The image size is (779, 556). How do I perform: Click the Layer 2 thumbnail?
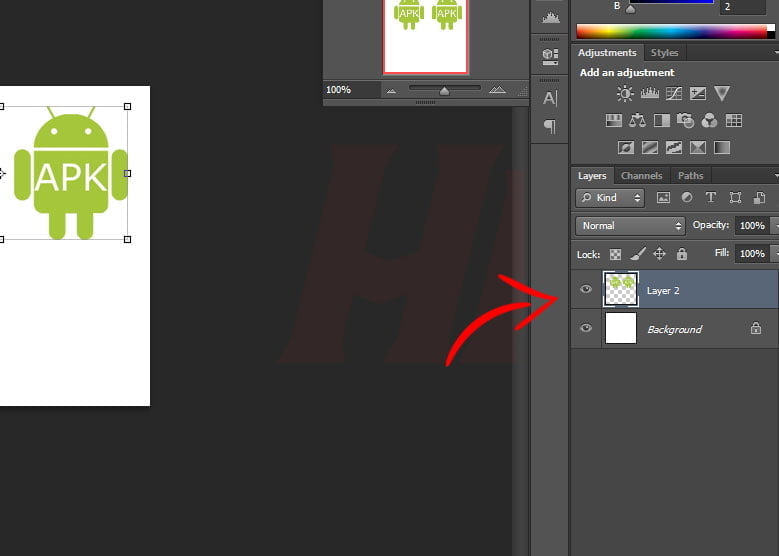click(621, 289)
